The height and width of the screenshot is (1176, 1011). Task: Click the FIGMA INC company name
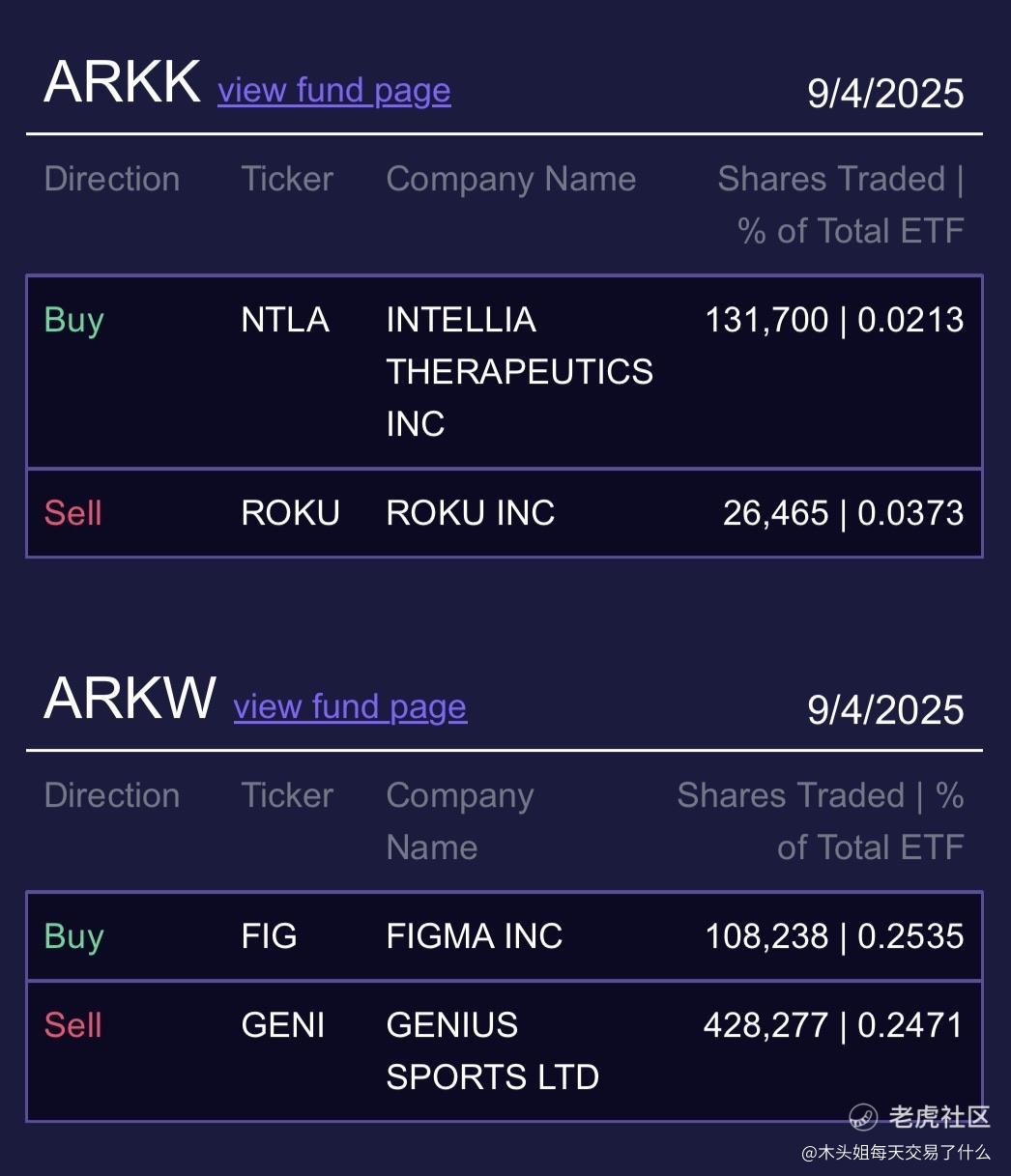(475, 936)
